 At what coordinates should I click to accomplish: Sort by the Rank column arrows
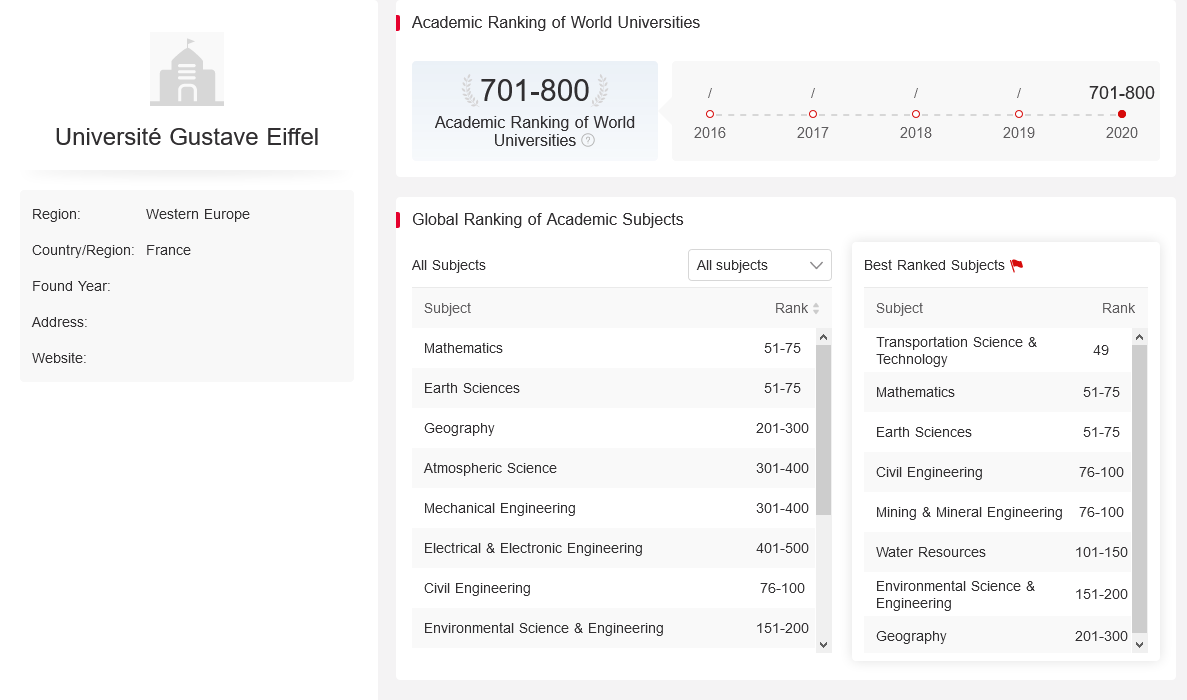[x=816, y=309]
